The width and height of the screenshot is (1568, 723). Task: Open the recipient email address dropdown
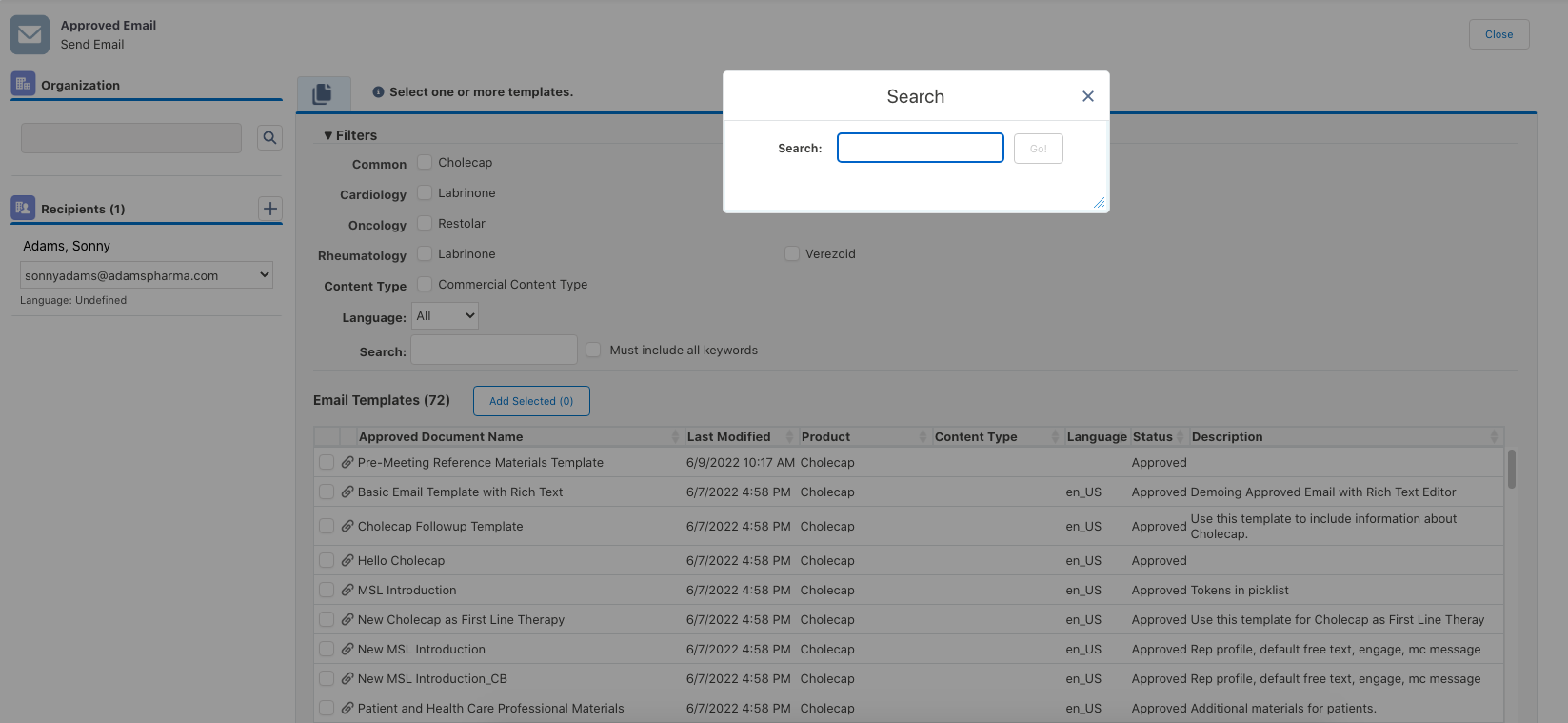coord(147,275)
